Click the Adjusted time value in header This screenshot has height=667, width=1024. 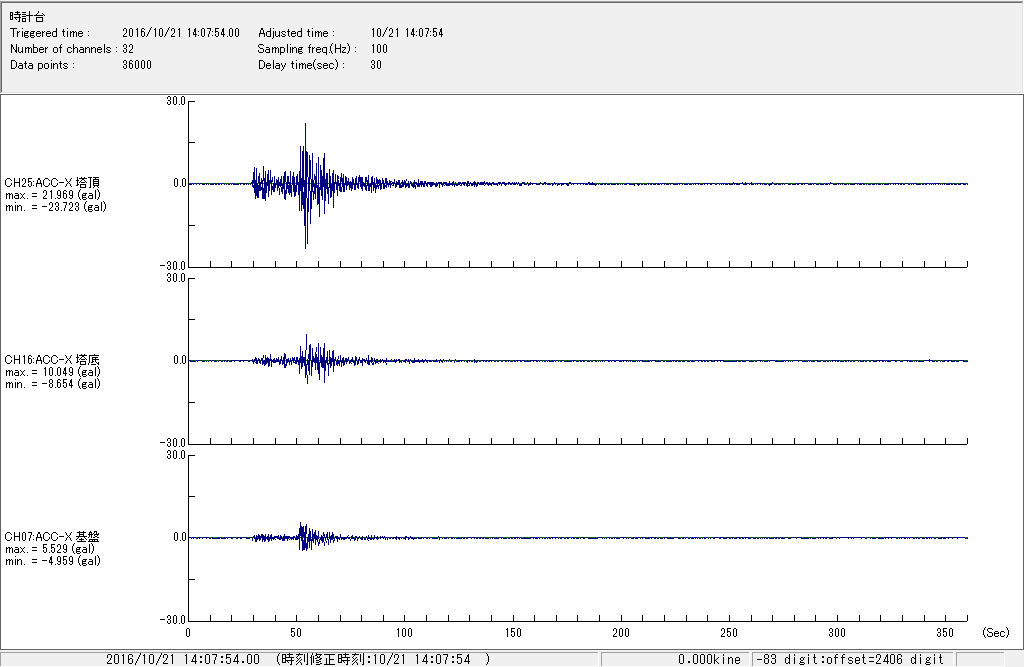point(406,33)
